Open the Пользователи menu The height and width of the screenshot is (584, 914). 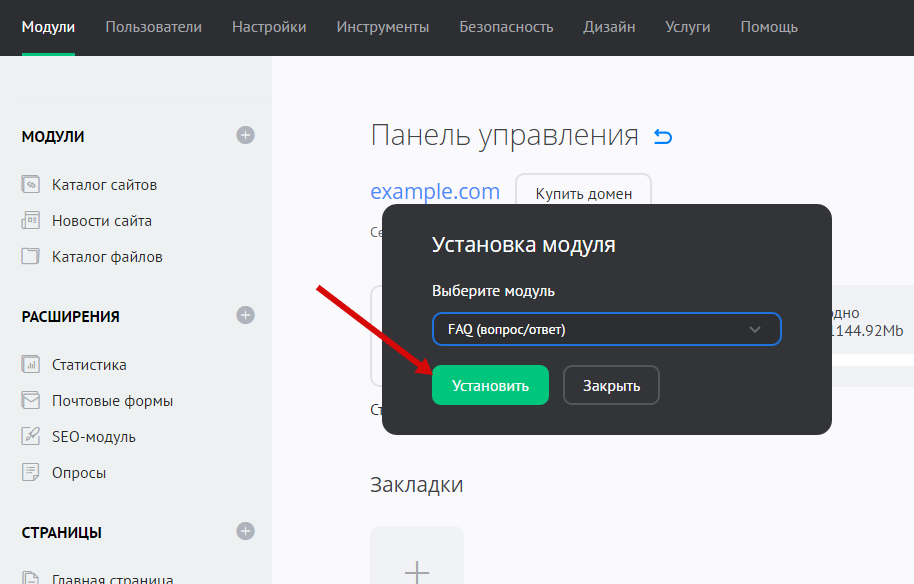(153, 27)
